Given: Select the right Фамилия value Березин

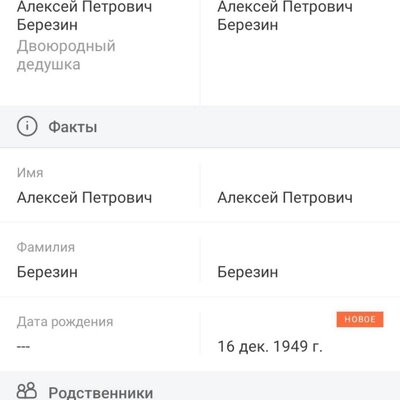Looking at the screenshot, I should (248, 272).
